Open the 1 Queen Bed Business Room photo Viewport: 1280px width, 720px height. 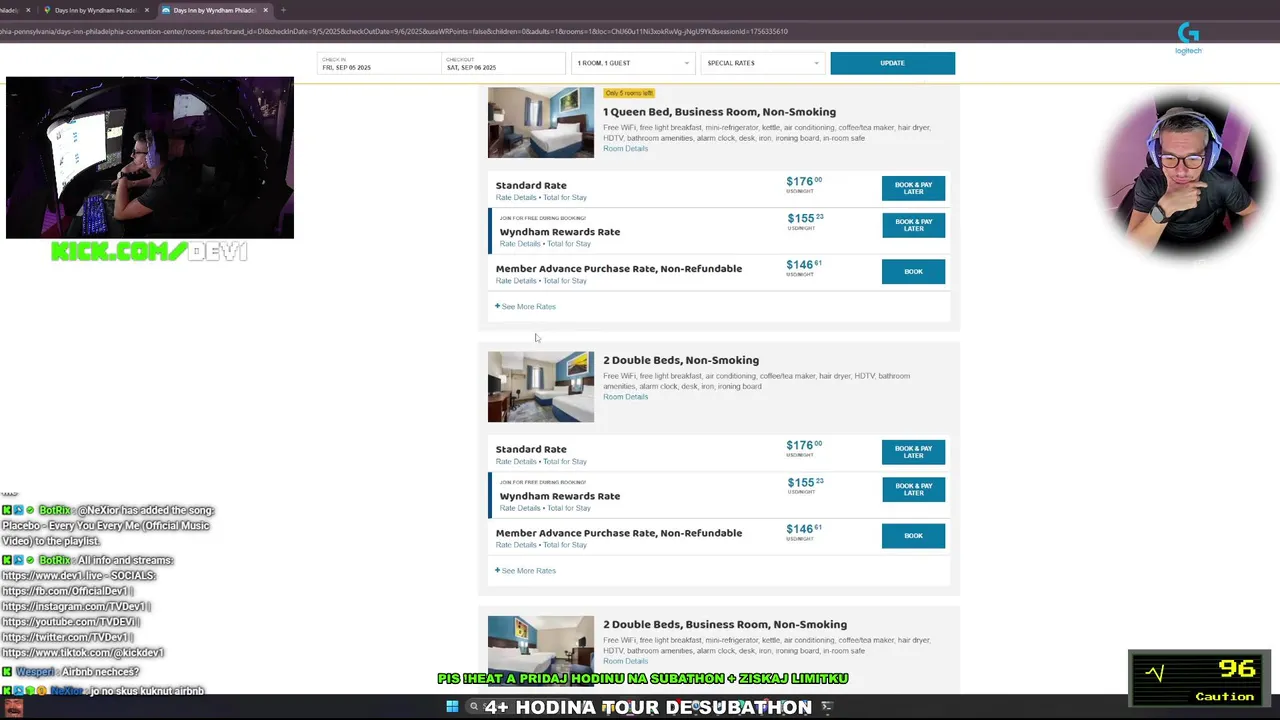[540, 122]
